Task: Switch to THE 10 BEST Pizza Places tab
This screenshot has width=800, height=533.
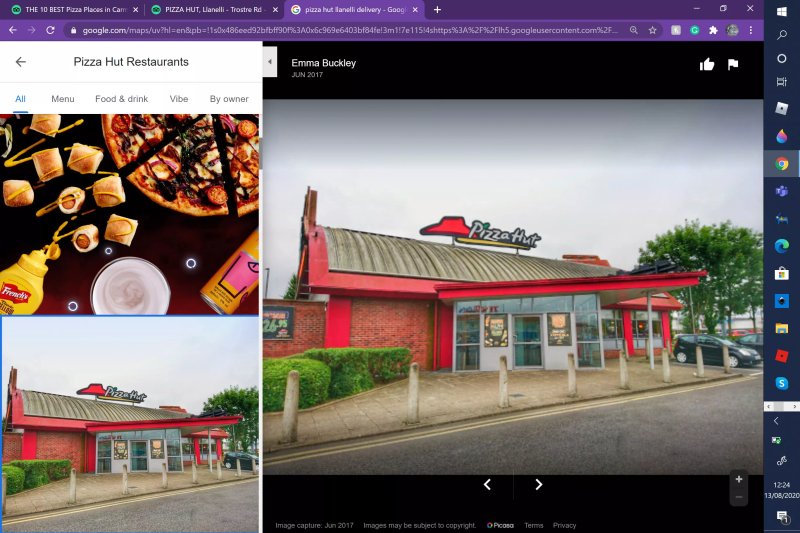Action: point(74,10)
